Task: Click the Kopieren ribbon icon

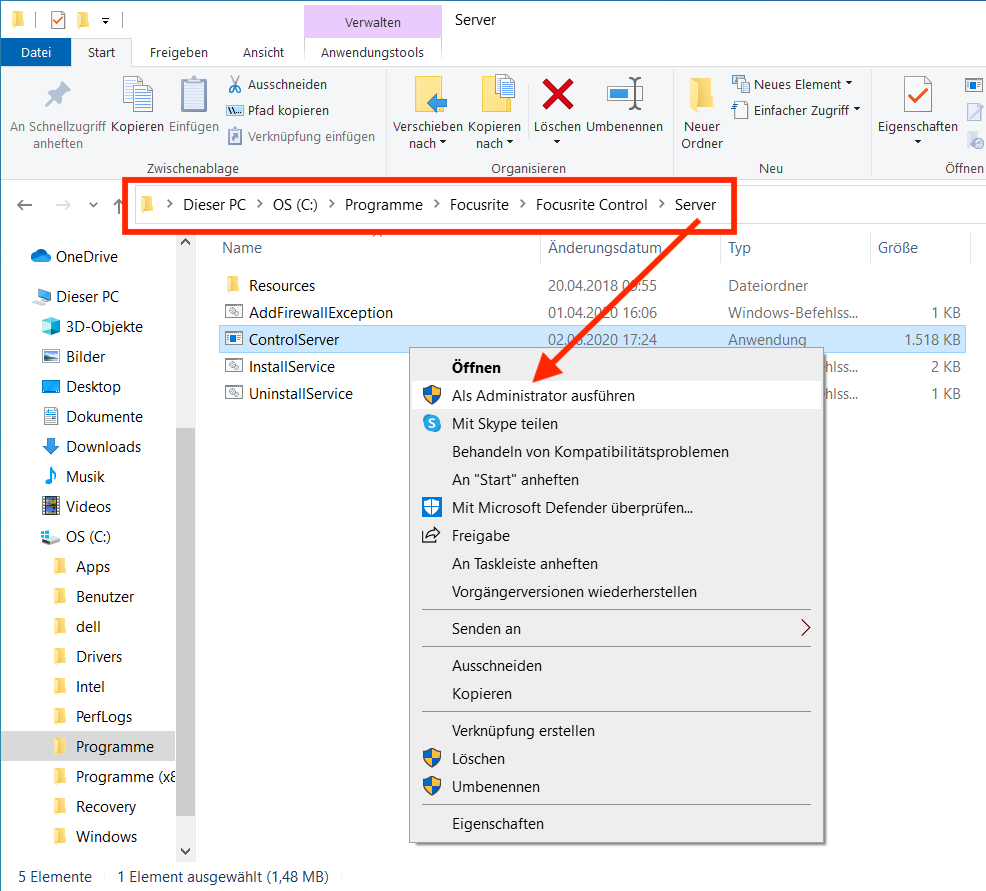Action: click(137, 97)
